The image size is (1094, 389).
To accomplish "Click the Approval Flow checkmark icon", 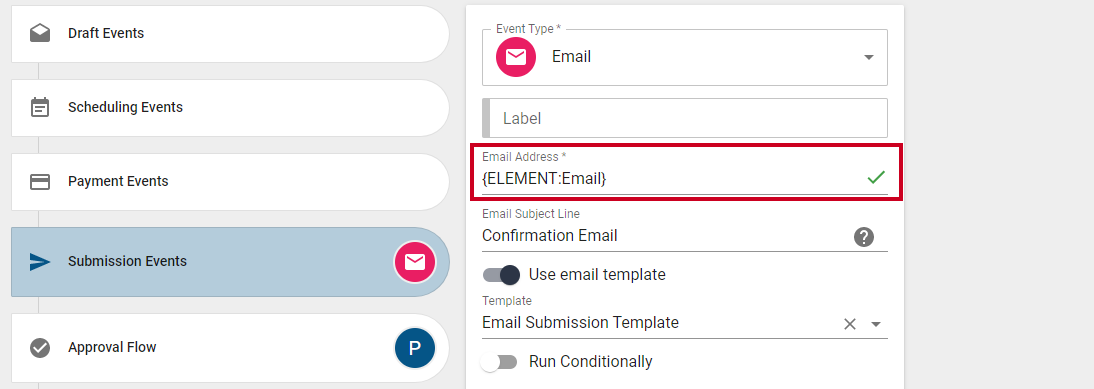I will [40, 347].
